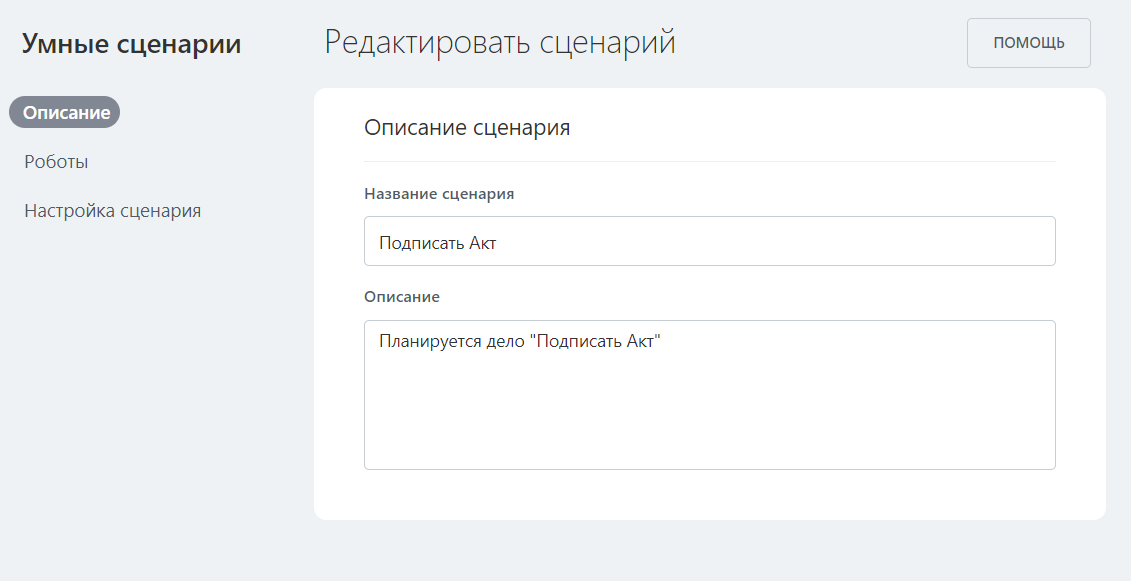
Task: Open the ПОМОЩЬ help button
Action: point(1028,43)
